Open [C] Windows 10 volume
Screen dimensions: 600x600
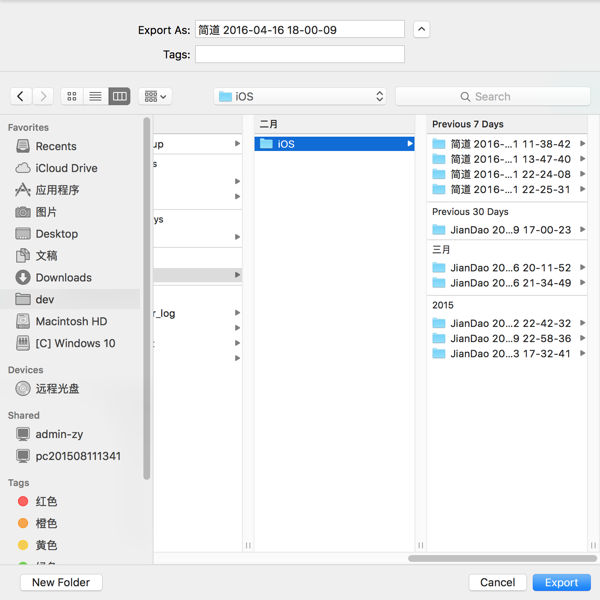click(x=65, y=343)
